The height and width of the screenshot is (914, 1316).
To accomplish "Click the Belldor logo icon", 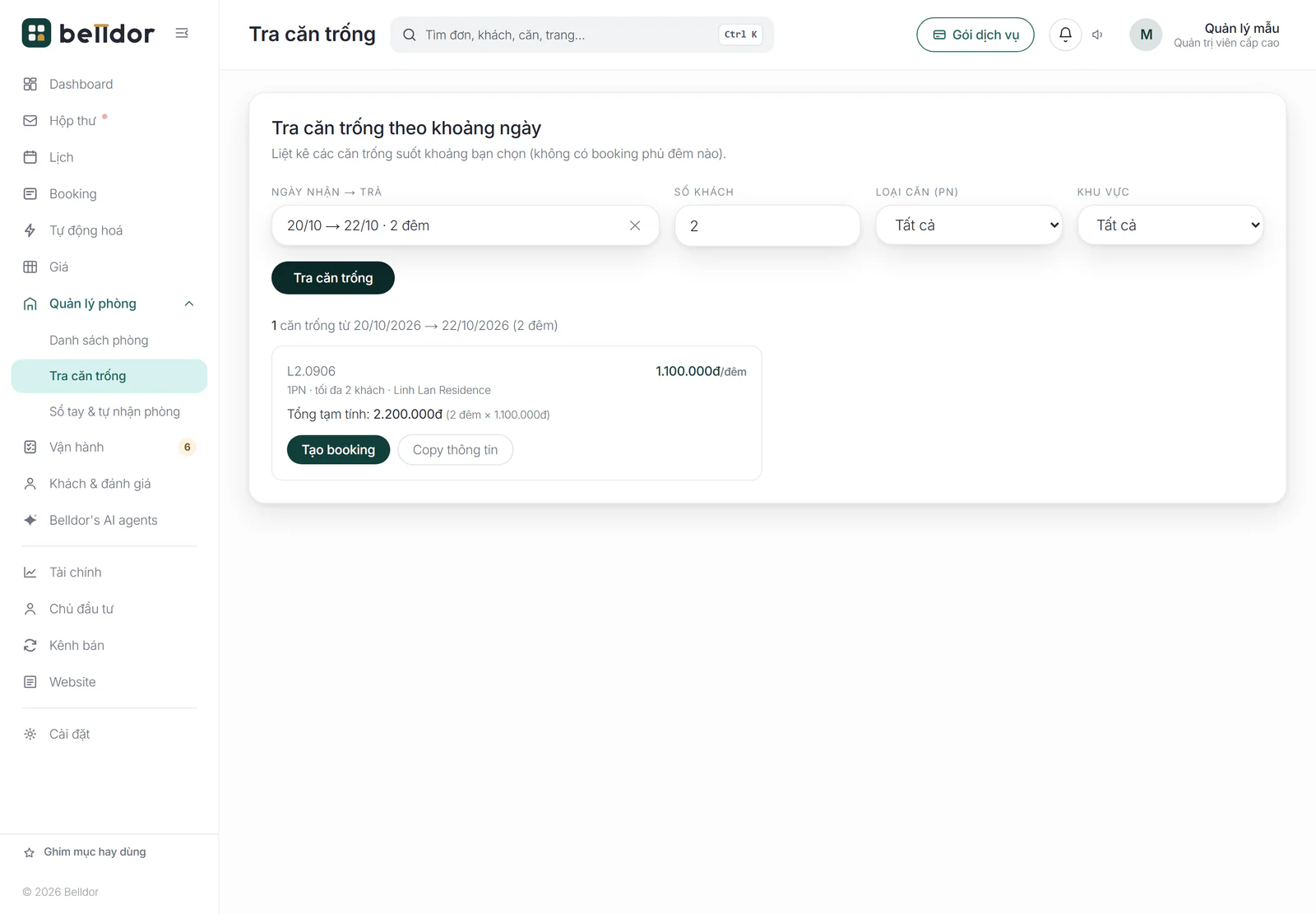I will [x=36, y=33].
